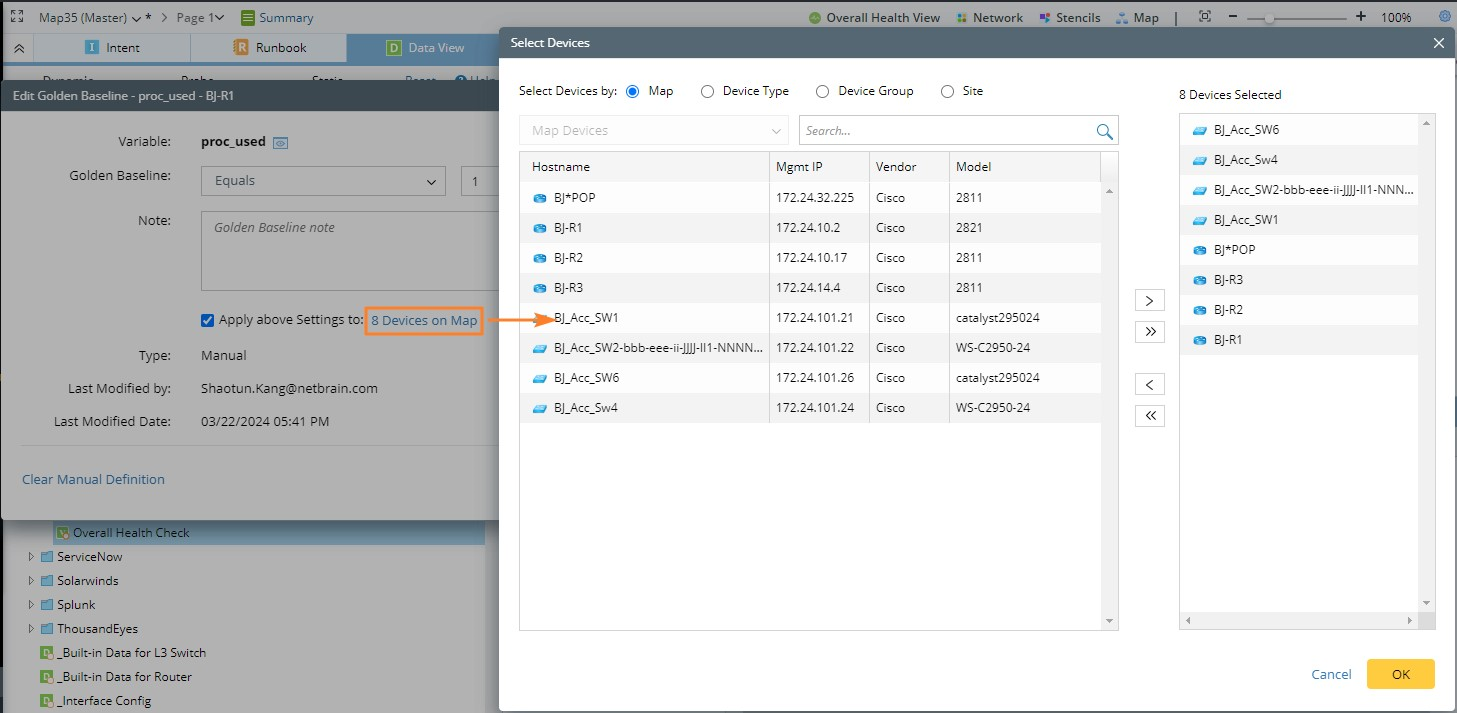Select the Device Type radio button
1457x713 pixels.
coord(708,91)
